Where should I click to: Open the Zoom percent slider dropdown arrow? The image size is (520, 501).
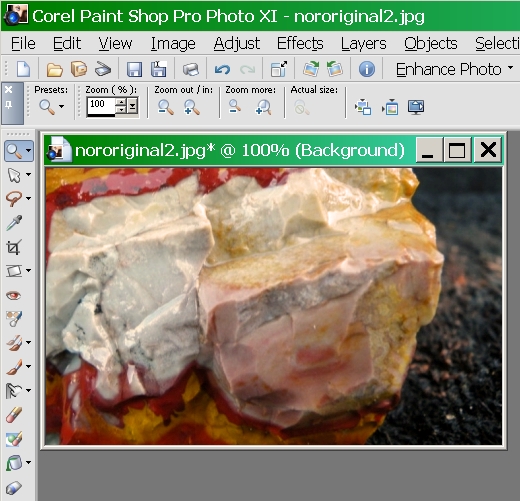(x=133, y=106)
